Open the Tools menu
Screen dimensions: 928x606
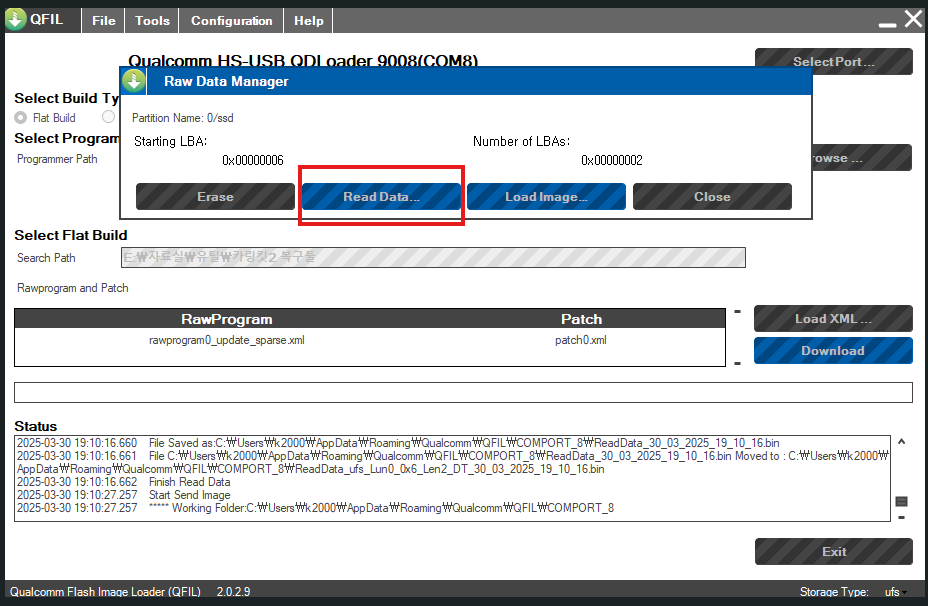(x=152, y=21)
